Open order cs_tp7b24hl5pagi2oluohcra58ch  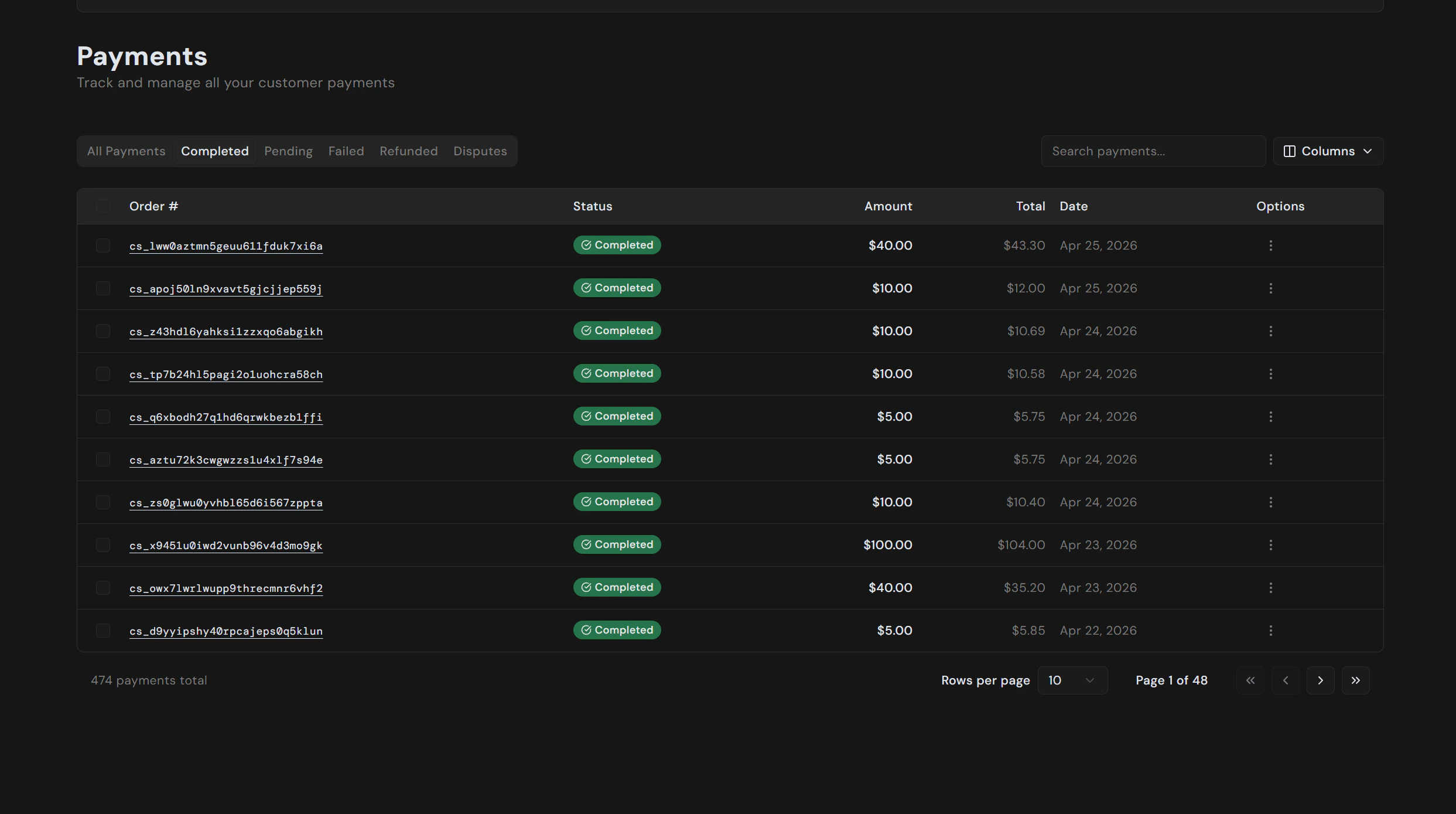(226, 374)
